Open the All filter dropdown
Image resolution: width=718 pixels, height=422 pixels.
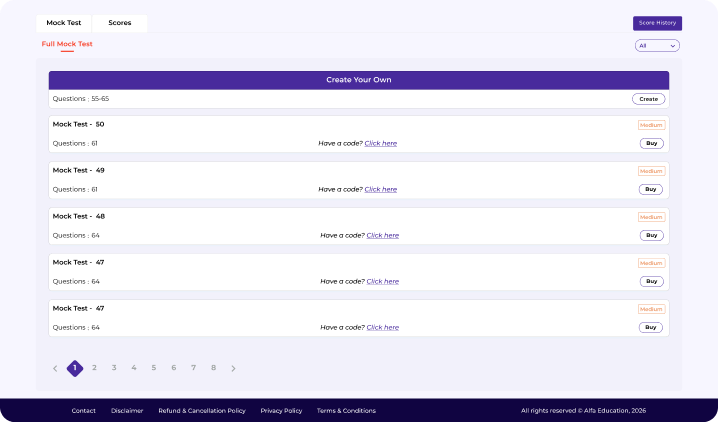(657, 45)
